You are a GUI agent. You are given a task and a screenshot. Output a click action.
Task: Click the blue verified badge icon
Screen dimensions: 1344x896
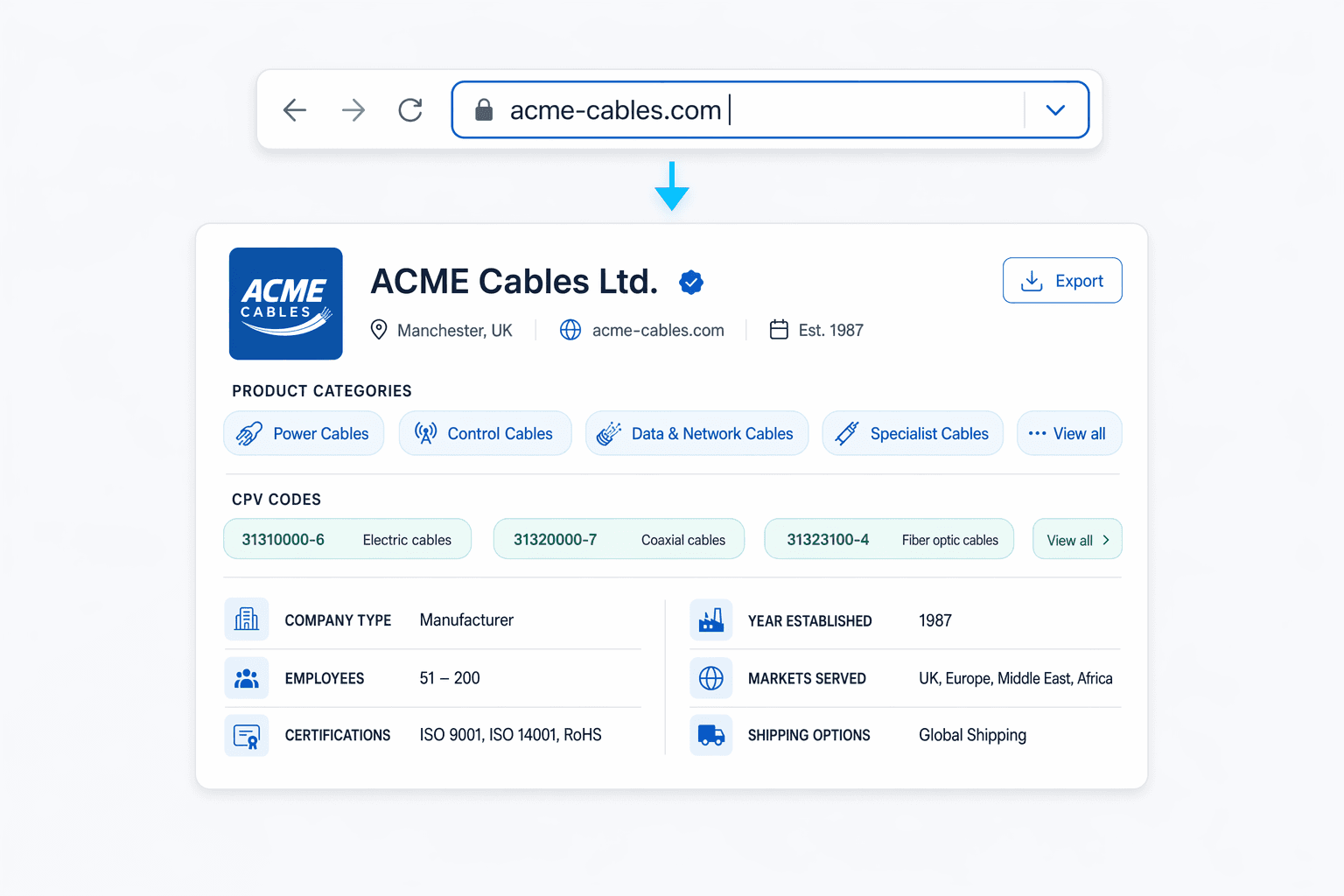click(x=691, y=282)
